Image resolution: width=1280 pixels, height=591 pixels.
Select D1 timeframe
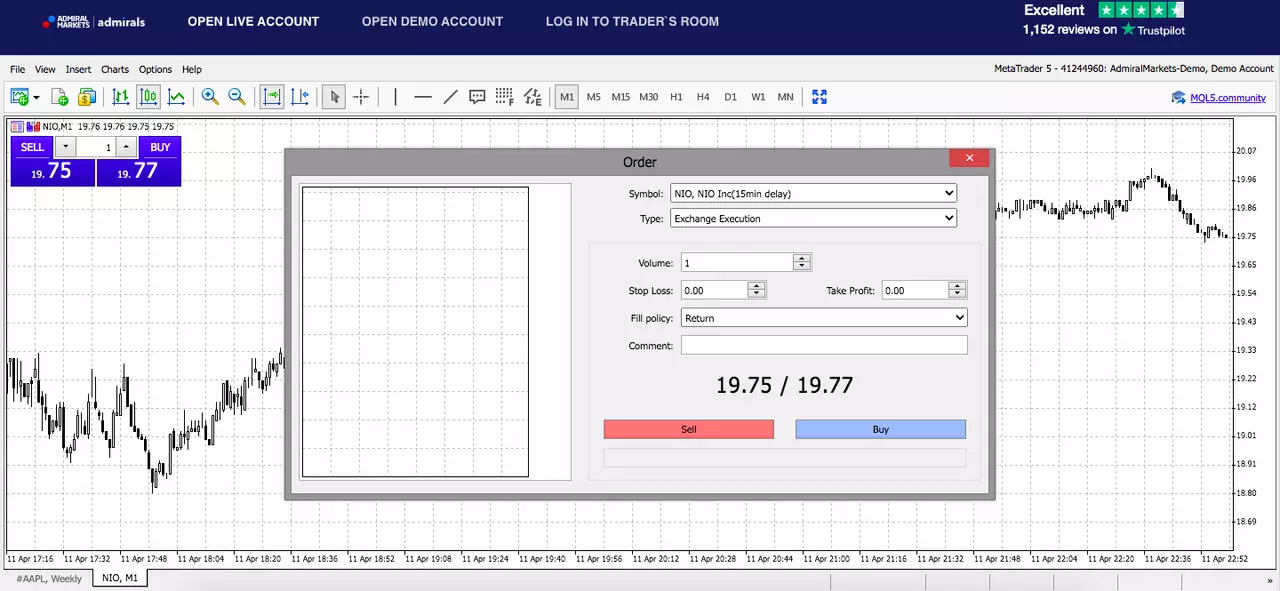[x=731, y=97]
